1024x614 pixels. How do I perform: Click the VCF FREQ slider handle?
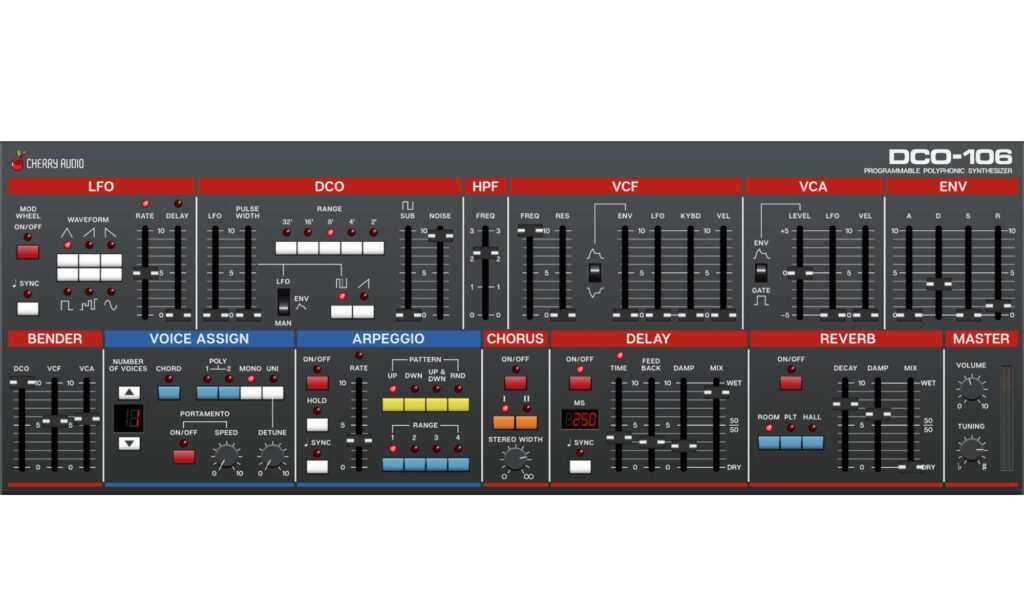click(x=530, y=231)
